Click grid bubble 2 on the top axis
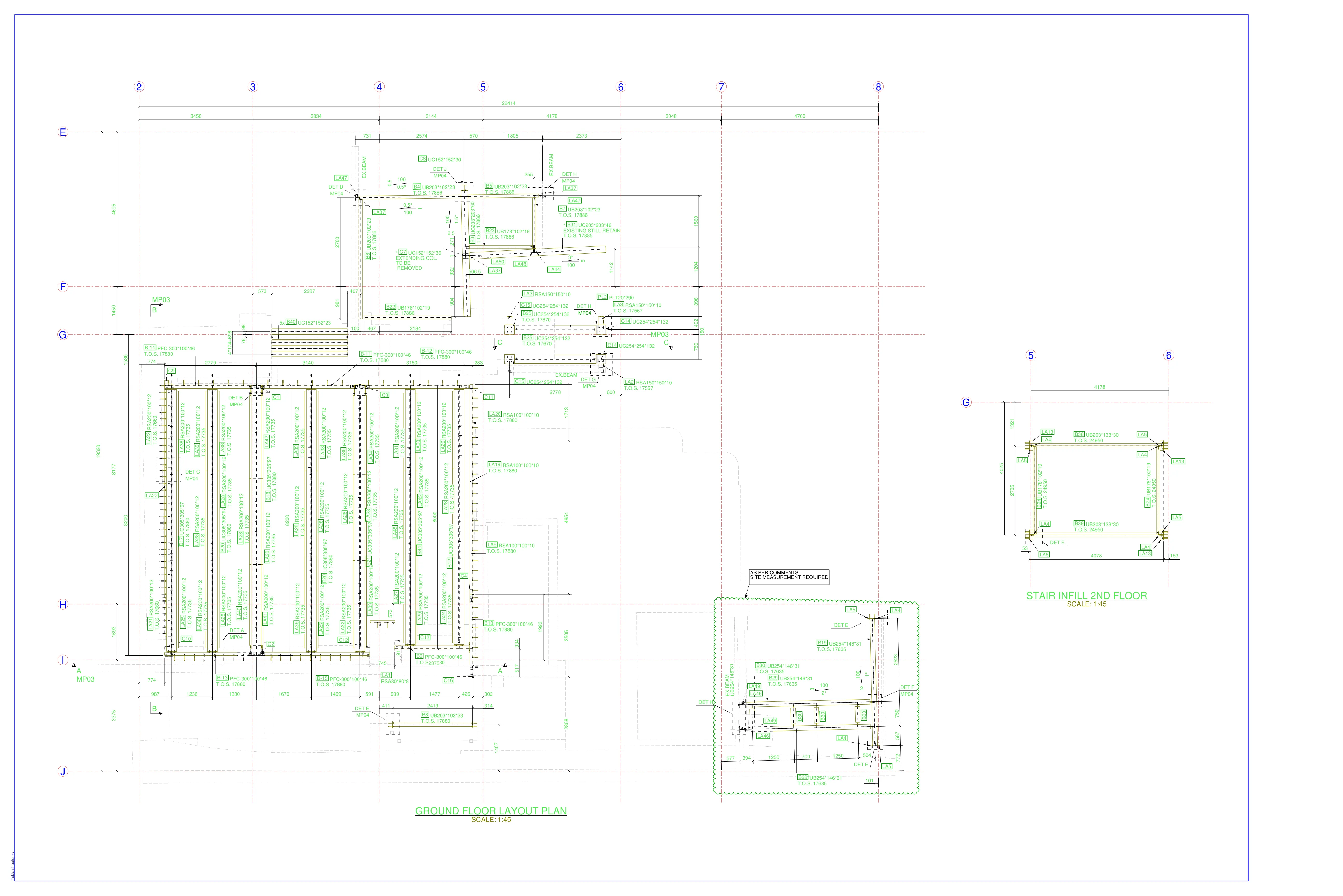 tap(139, 87)
